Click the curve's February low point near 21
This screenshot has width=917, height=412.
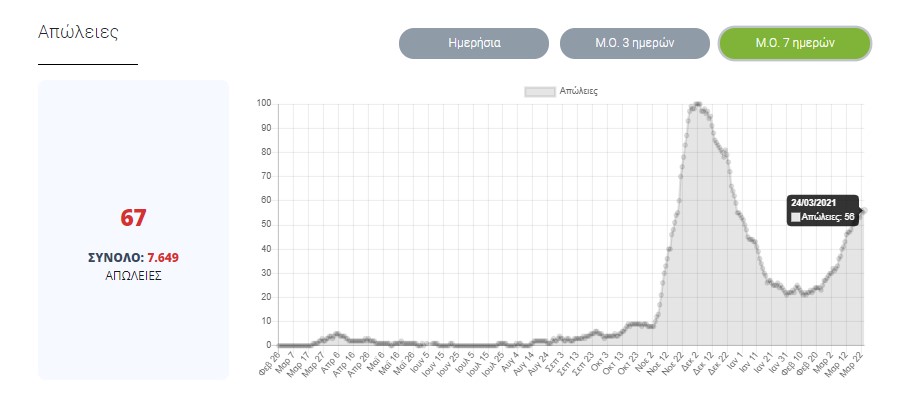point(788,294)
